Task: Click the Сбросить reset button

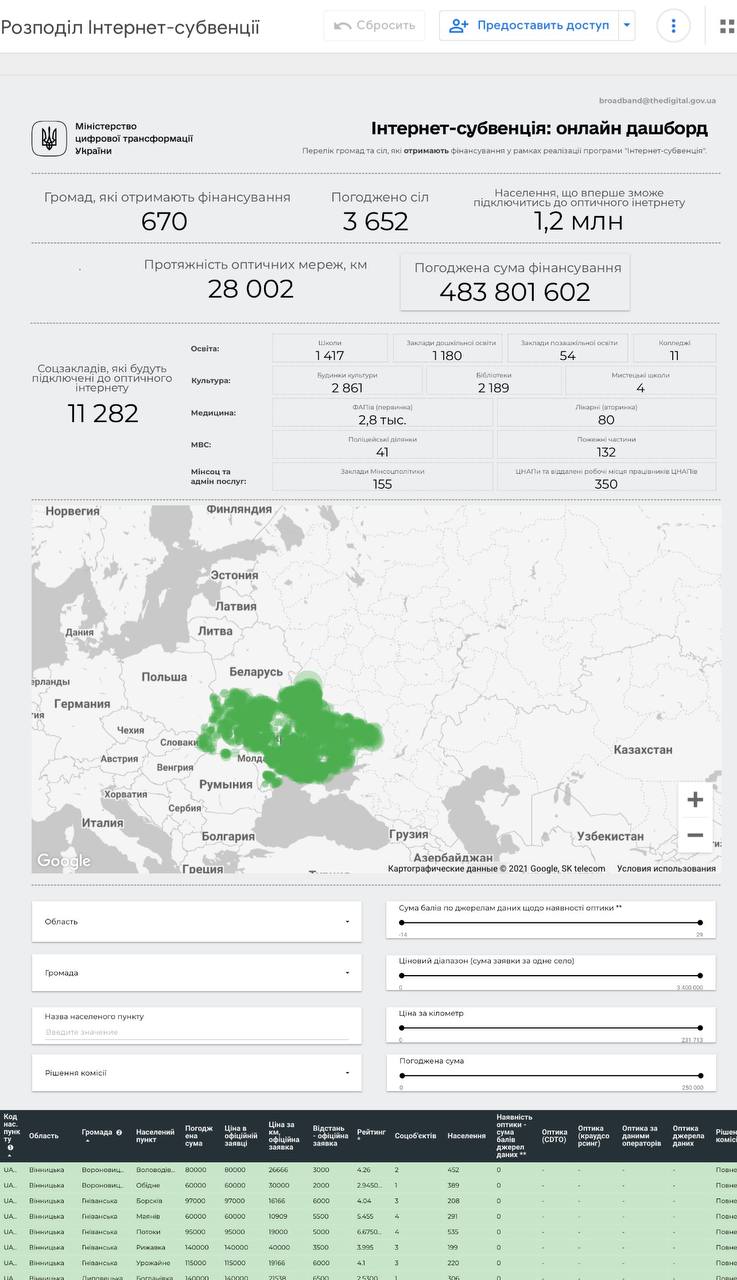Action: (374, 26)
